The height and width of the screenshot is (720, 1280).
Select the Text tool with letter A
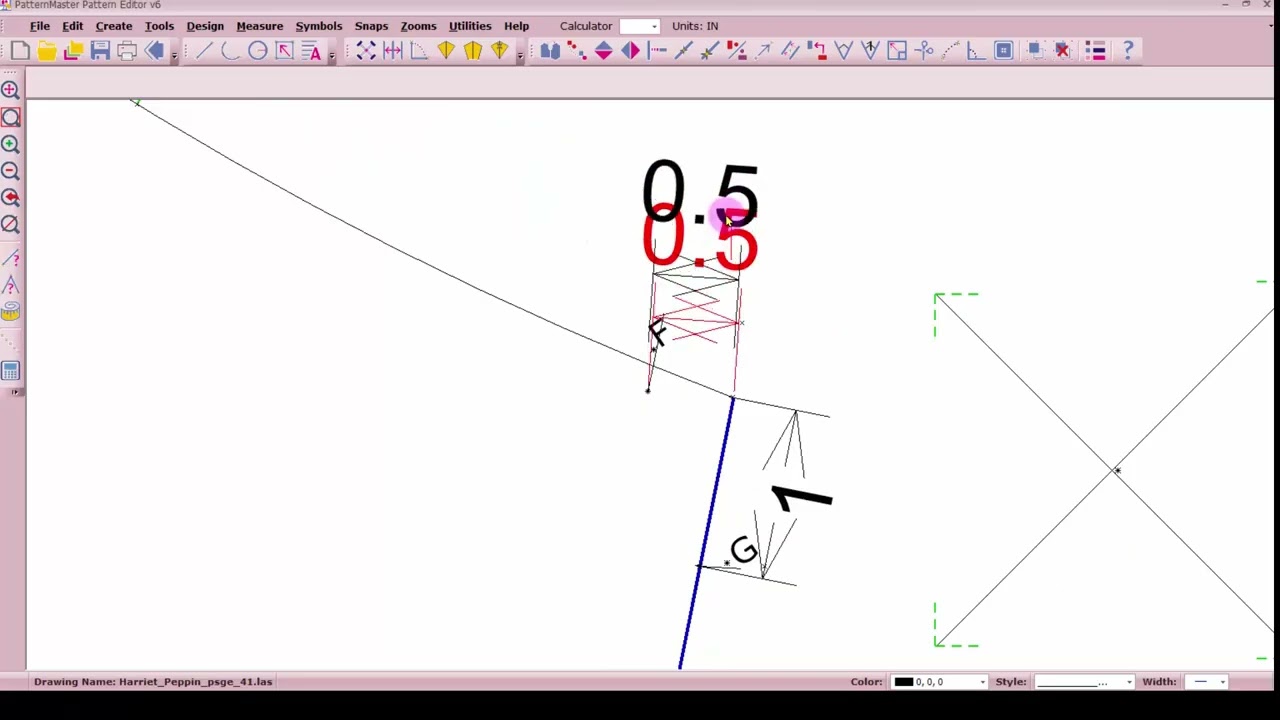[312, 50]
